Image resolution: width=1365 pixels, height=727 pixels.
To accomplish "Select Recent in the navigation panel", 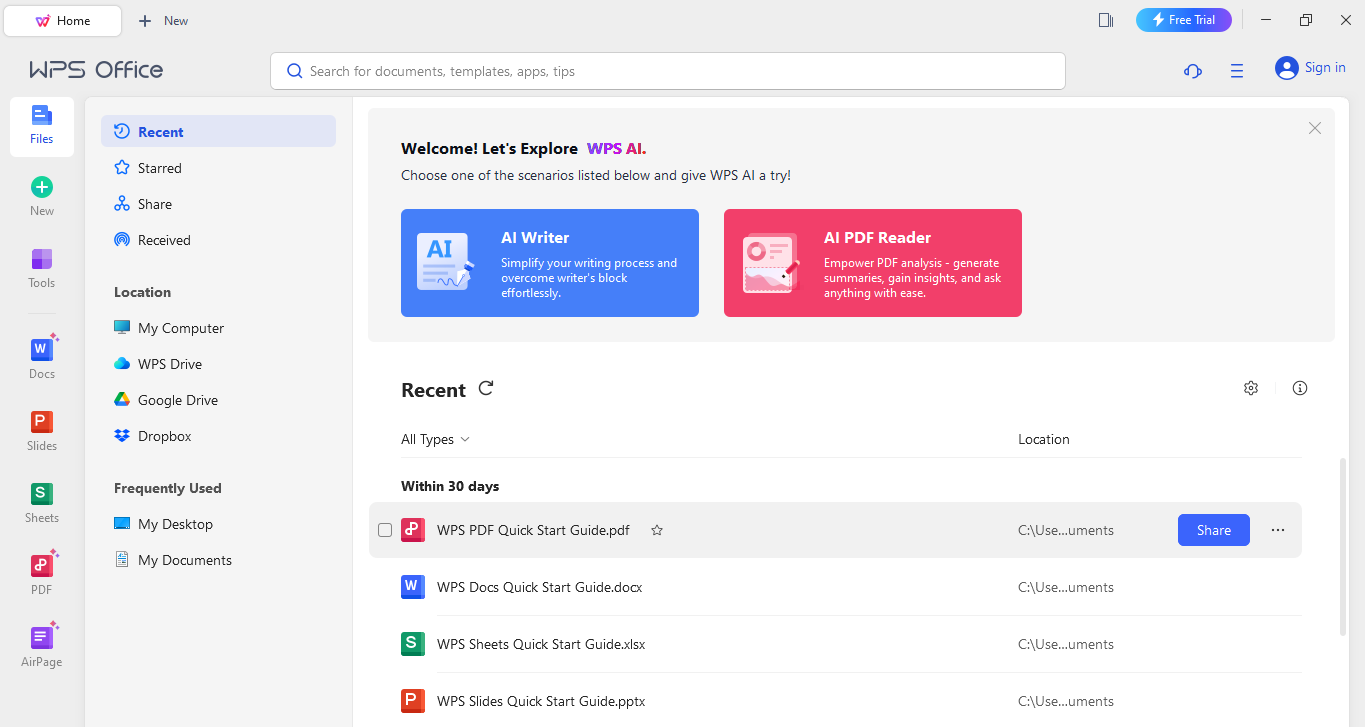I will tap(218, 132).
